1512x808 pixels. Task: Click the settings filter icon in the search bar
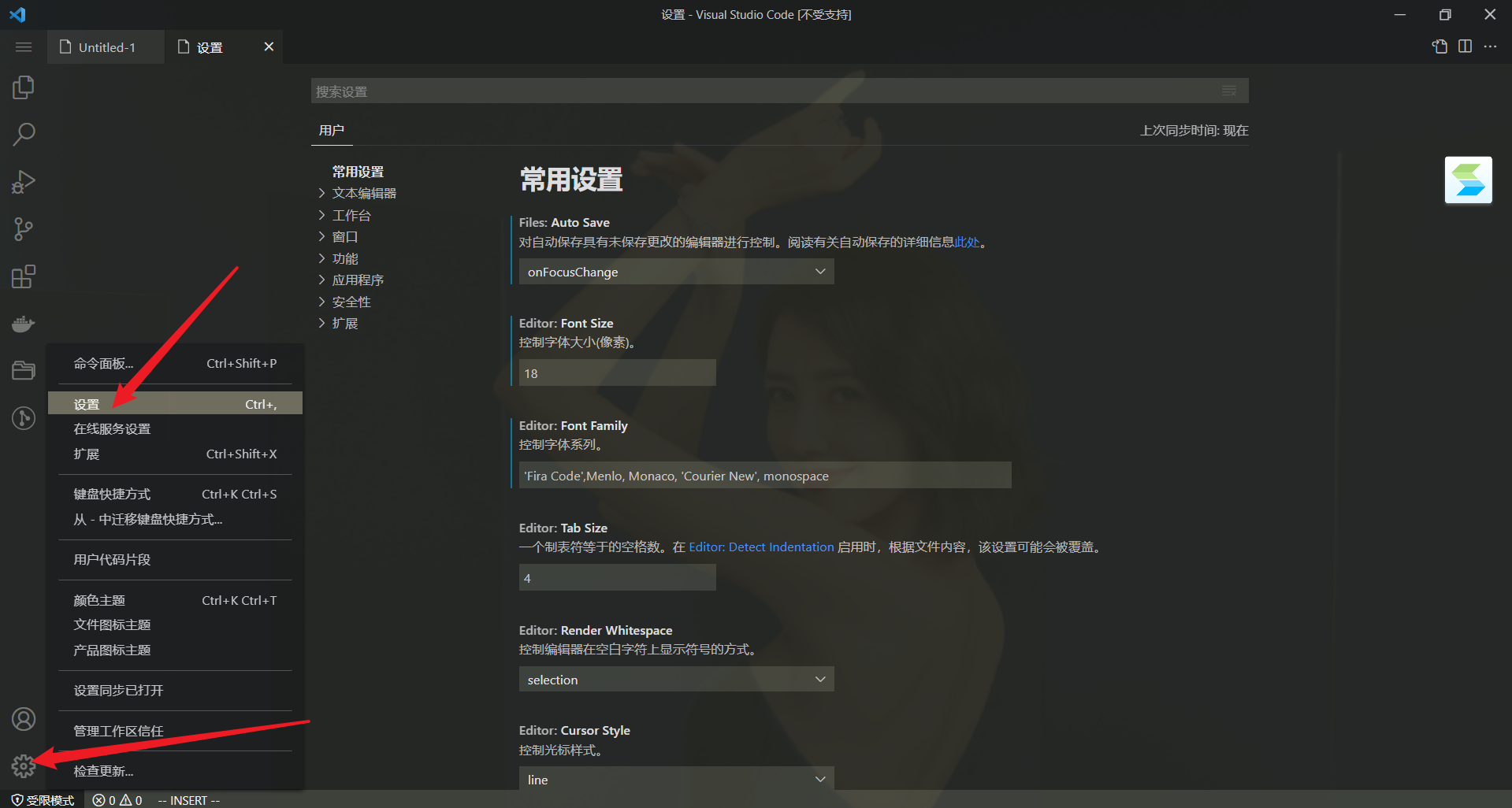click(x=1228, y=91)
